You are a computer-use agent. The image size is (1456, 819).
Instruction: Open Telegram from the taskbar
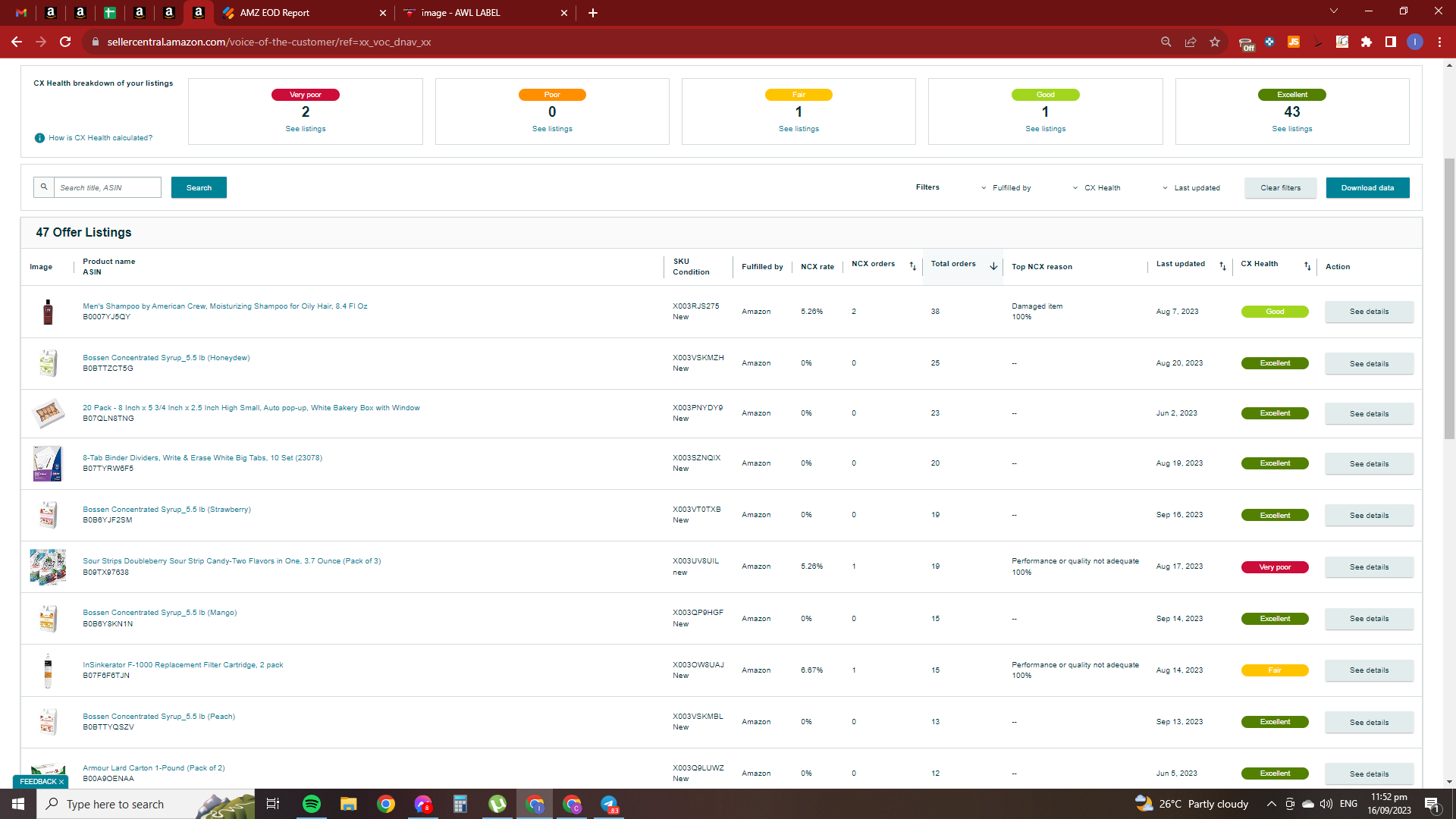[x=609, y=804]
